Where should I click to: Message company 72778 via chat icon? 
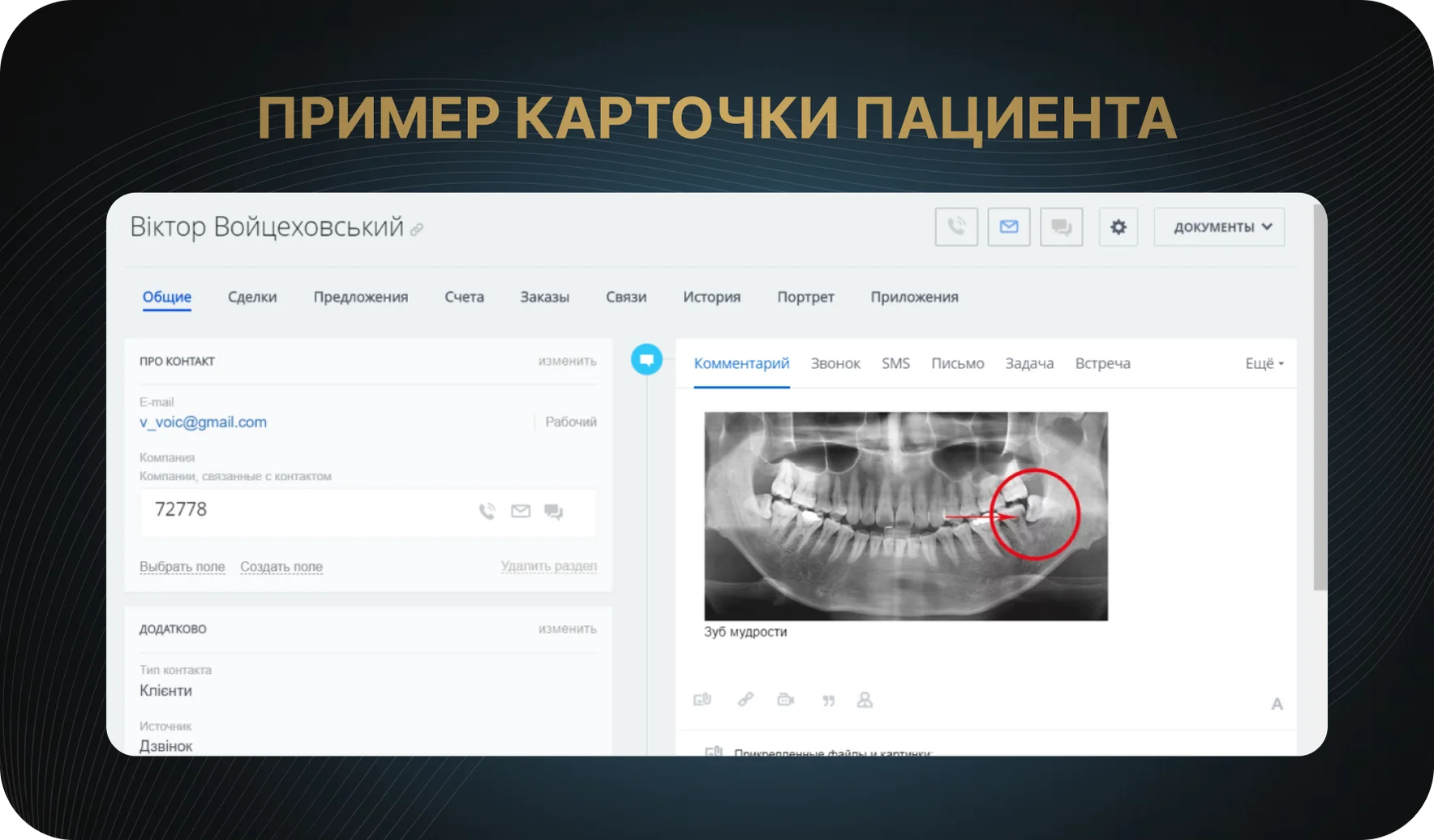pyautogui.click(x=554, y=511)
